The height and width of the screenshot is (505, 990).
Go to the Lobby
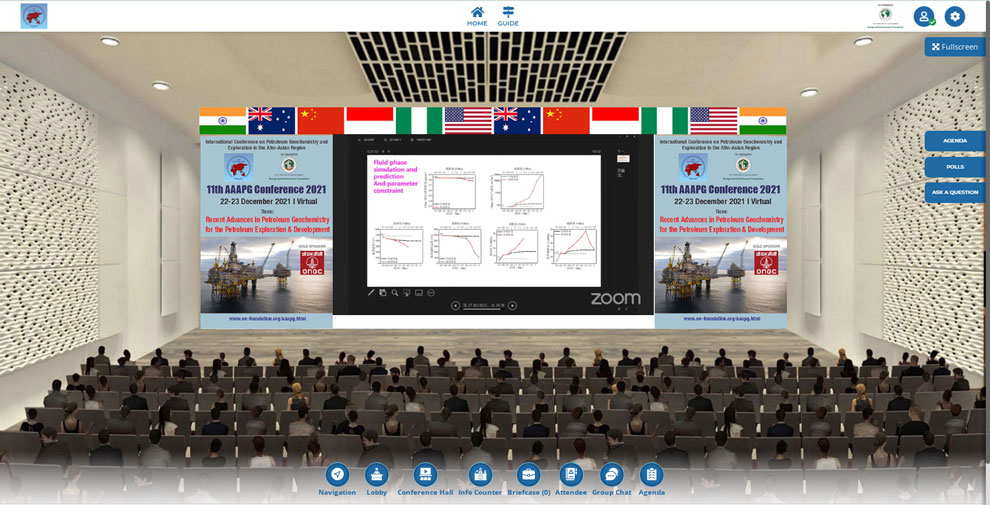[376, 475]
